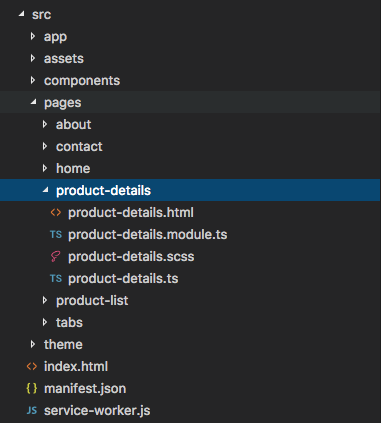Click the JSON braces icon of manifest.json

tap(32, 388)
